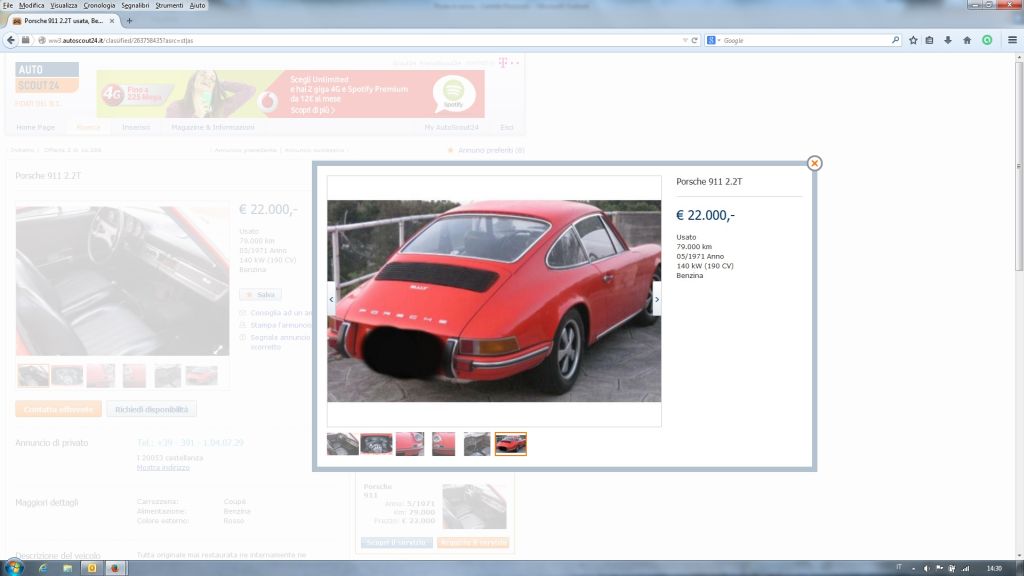The image size is (1024, 576).
Task: Click the Firefox taskbar icon
Action: click(x=115, y=568)
